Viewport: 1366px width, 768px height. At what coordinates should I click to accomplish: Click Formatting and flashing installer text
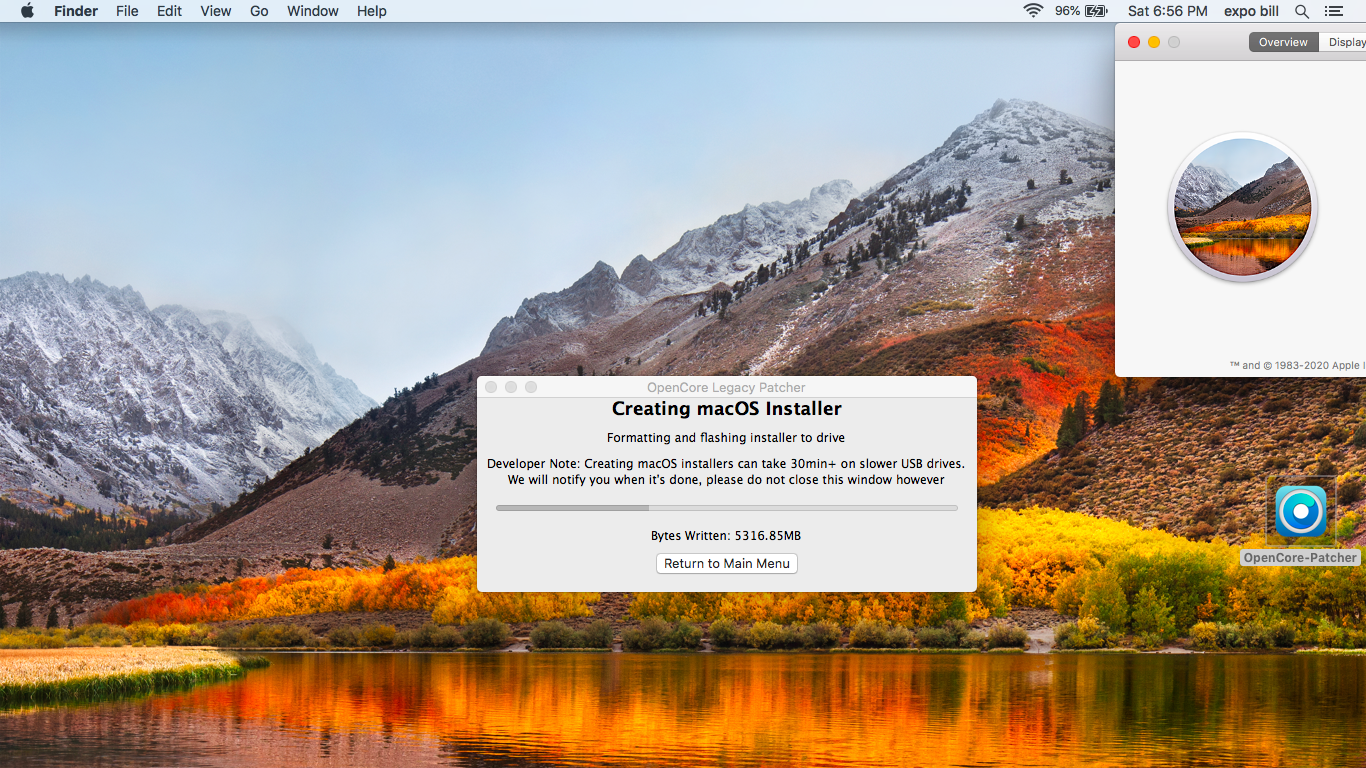point(726,437)
